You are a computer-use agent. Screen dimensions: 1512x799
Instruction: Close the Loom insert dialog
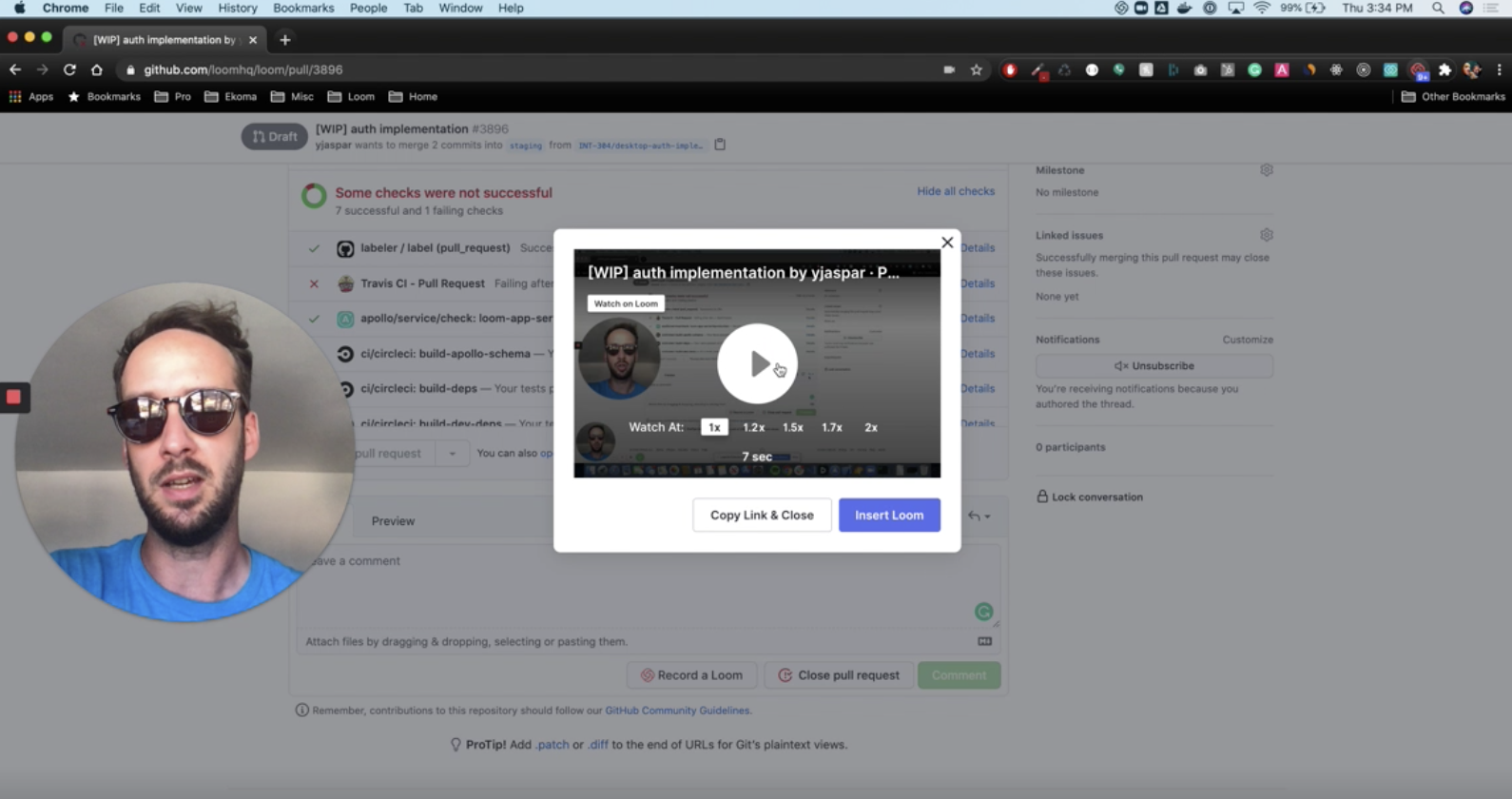coord(947,243)
